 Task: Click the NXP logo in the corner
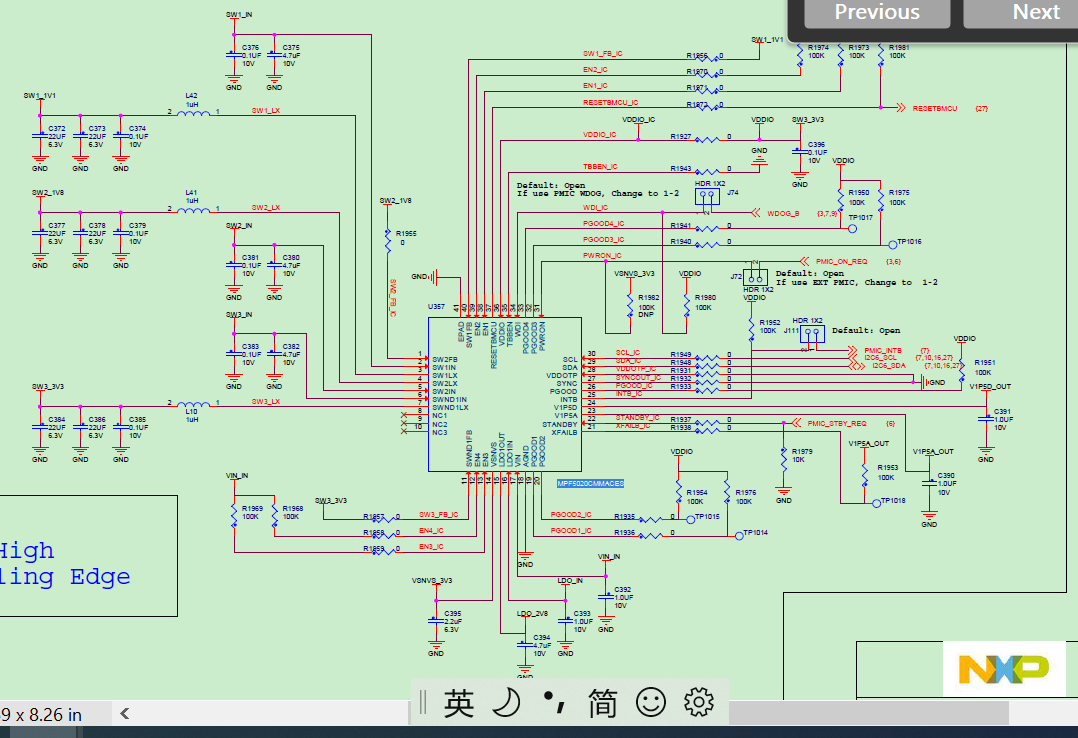pos(1005,668)
